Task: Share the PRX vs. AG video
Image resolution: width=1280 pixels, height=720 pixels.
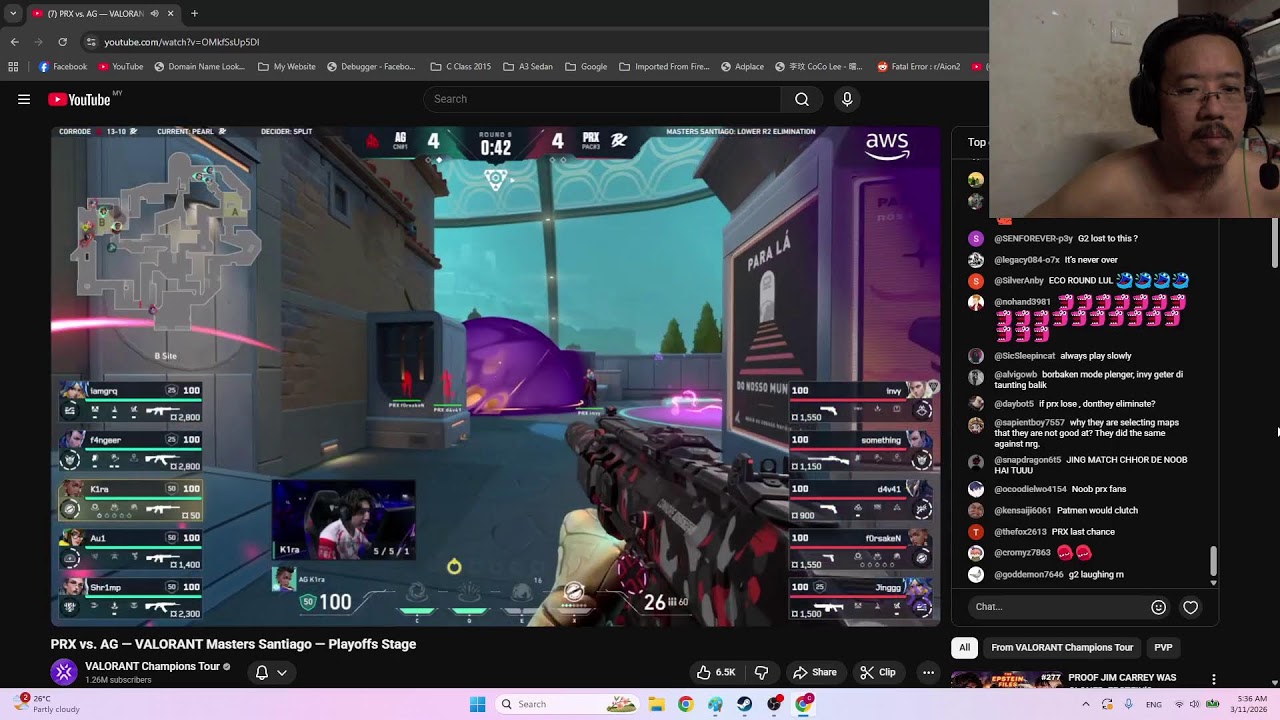Action: pyautogui.click(x=815, y=672)
